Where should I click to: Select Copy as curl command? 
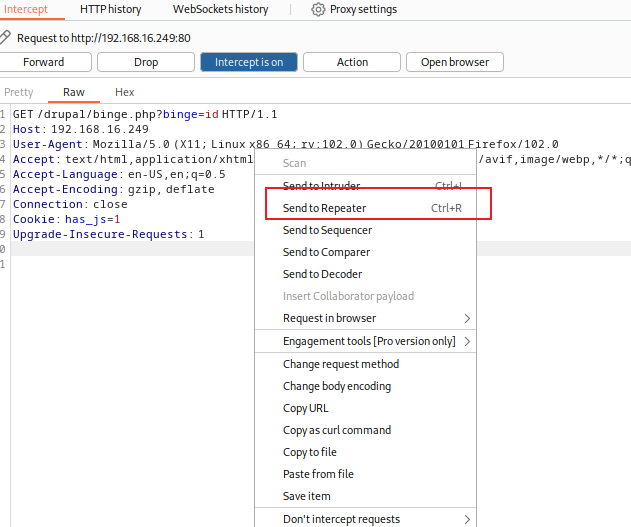pyautogui.click(x=365, y=430)
